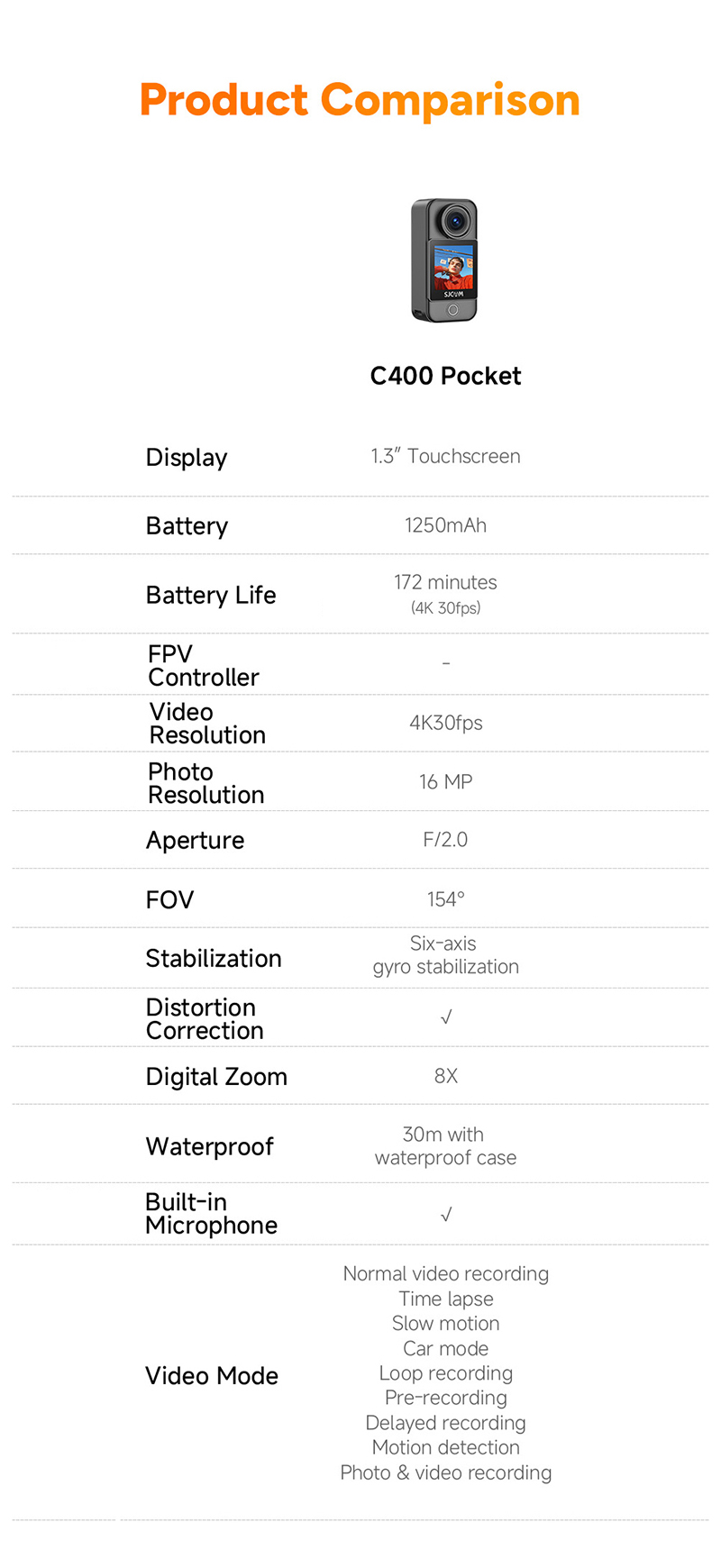Click the "Product Comparison" heading
Image resolution: width=721 pixels, height=1568 pixels.
360,100
